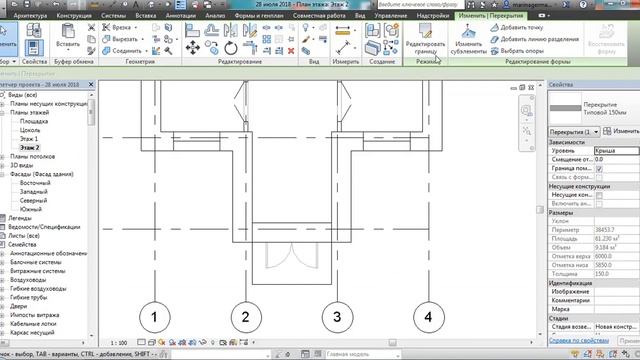Click the Align tool icon
This screenshot has width=640, height=360.
pos(192,30)
